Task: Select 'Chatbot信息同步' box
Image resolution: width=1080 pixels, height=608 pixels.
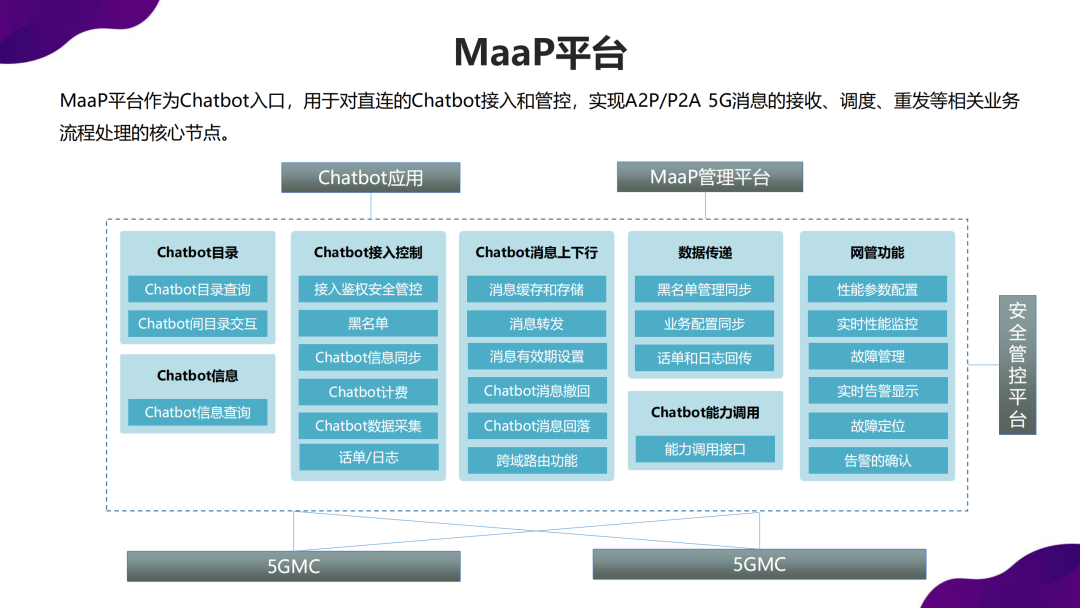Action: point(368,357)
